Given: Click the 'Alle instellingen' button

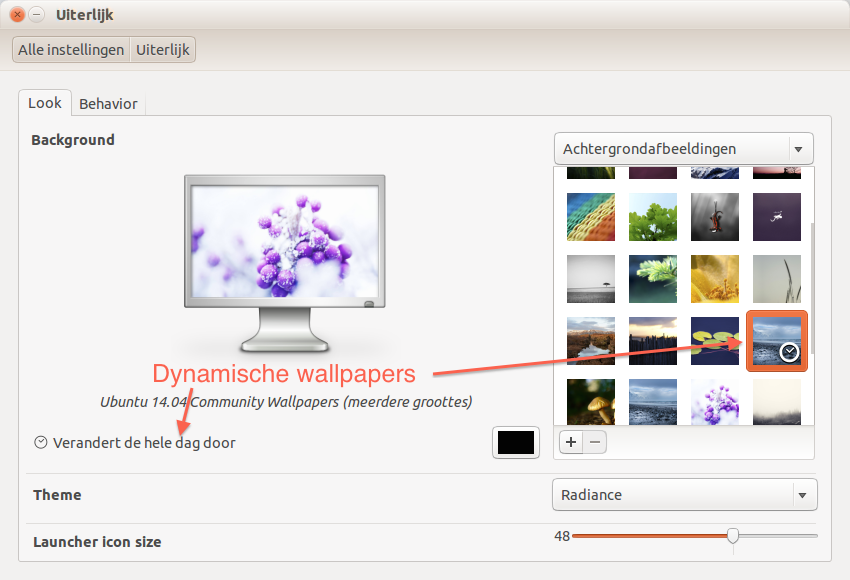Looking at the screenshot, I should pyautogui.click(x=71, y=49).
